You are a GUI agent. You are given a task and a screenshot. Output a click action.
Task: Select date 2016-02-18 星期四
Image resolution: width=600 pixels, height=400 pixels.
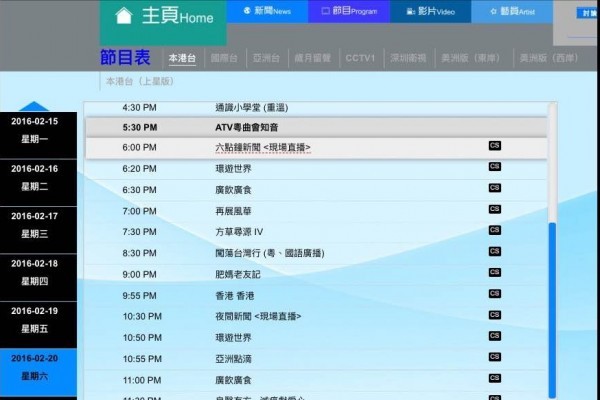pyautogui.click(x=35, y=271)
